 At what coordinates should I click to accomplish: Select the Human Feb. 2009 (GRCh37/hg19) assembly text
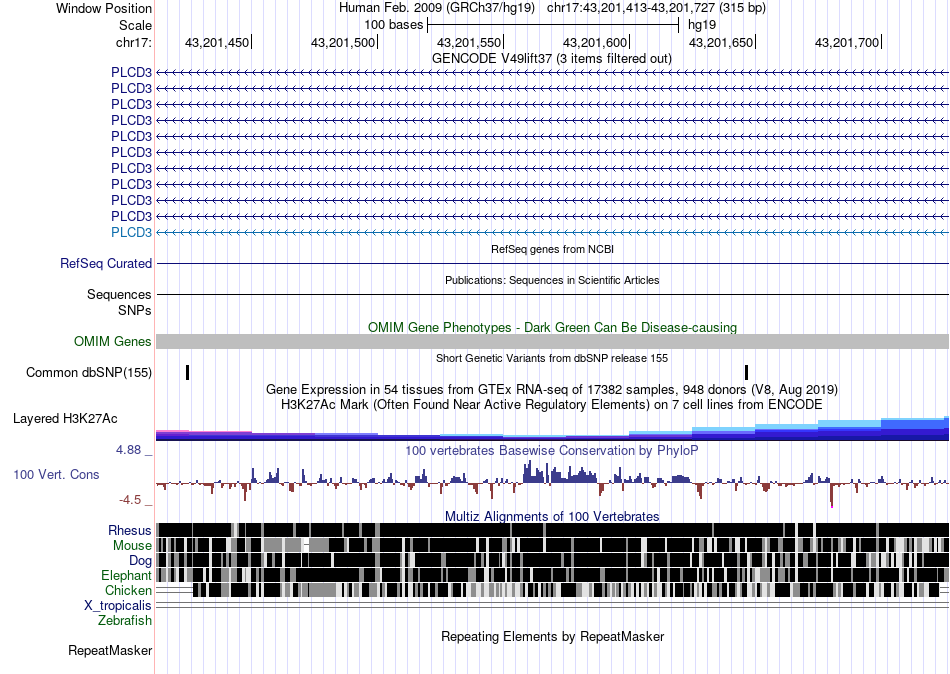pos(436,8)
